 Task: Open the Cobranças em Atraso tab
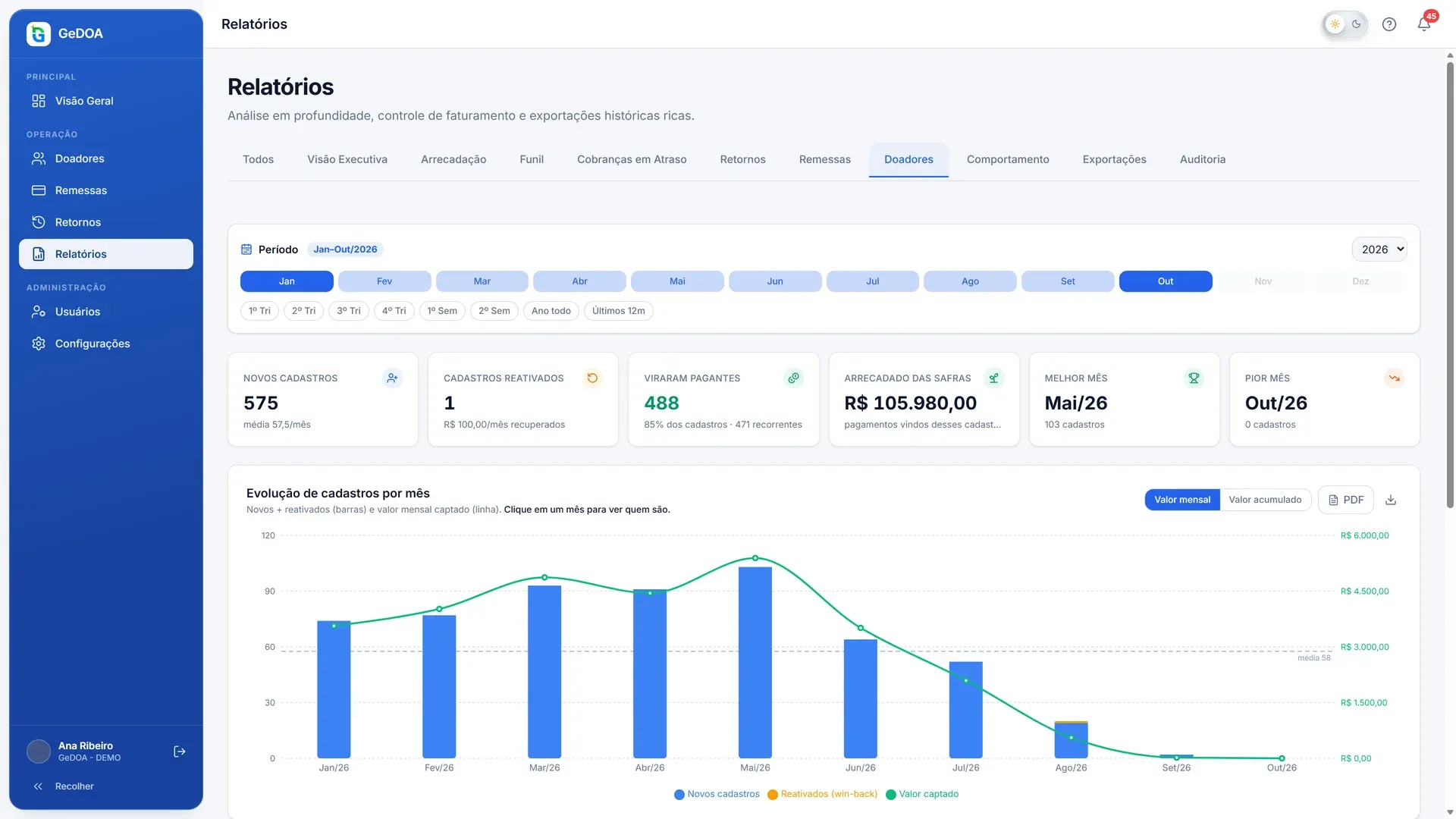tap(632, 159)
